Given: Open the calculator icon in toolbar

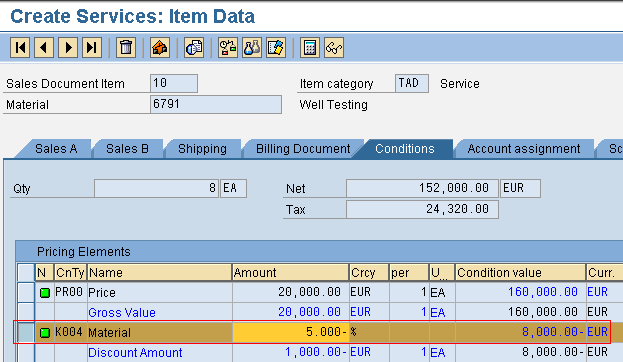Looking at the screenshot, I should pos(310,48).
